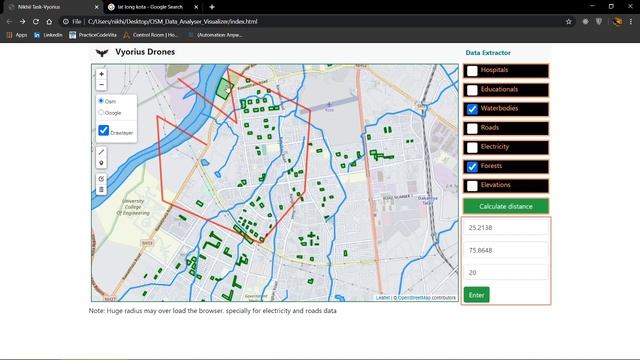Enable the Elevations checkbox
Viewport: 640px width, 360px height.
coord(472,186)
